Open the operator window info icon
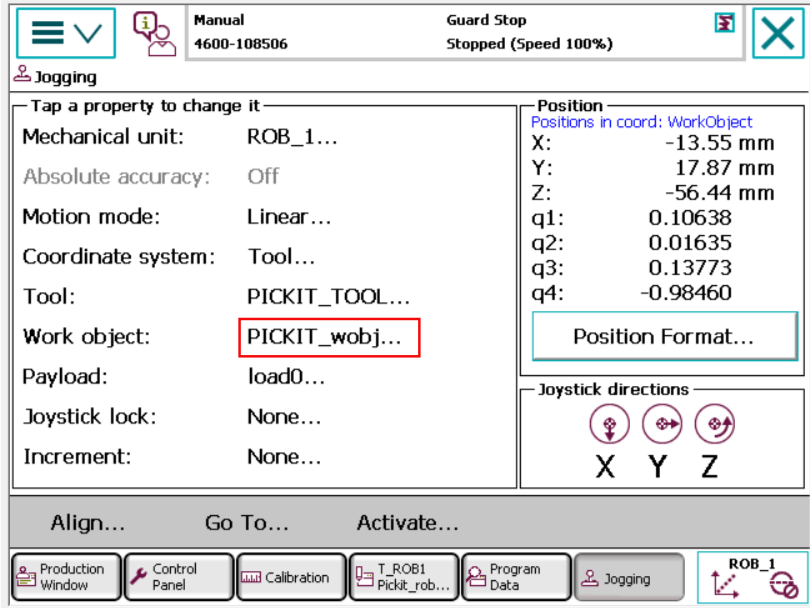810x609 pixels. [154, 34]
